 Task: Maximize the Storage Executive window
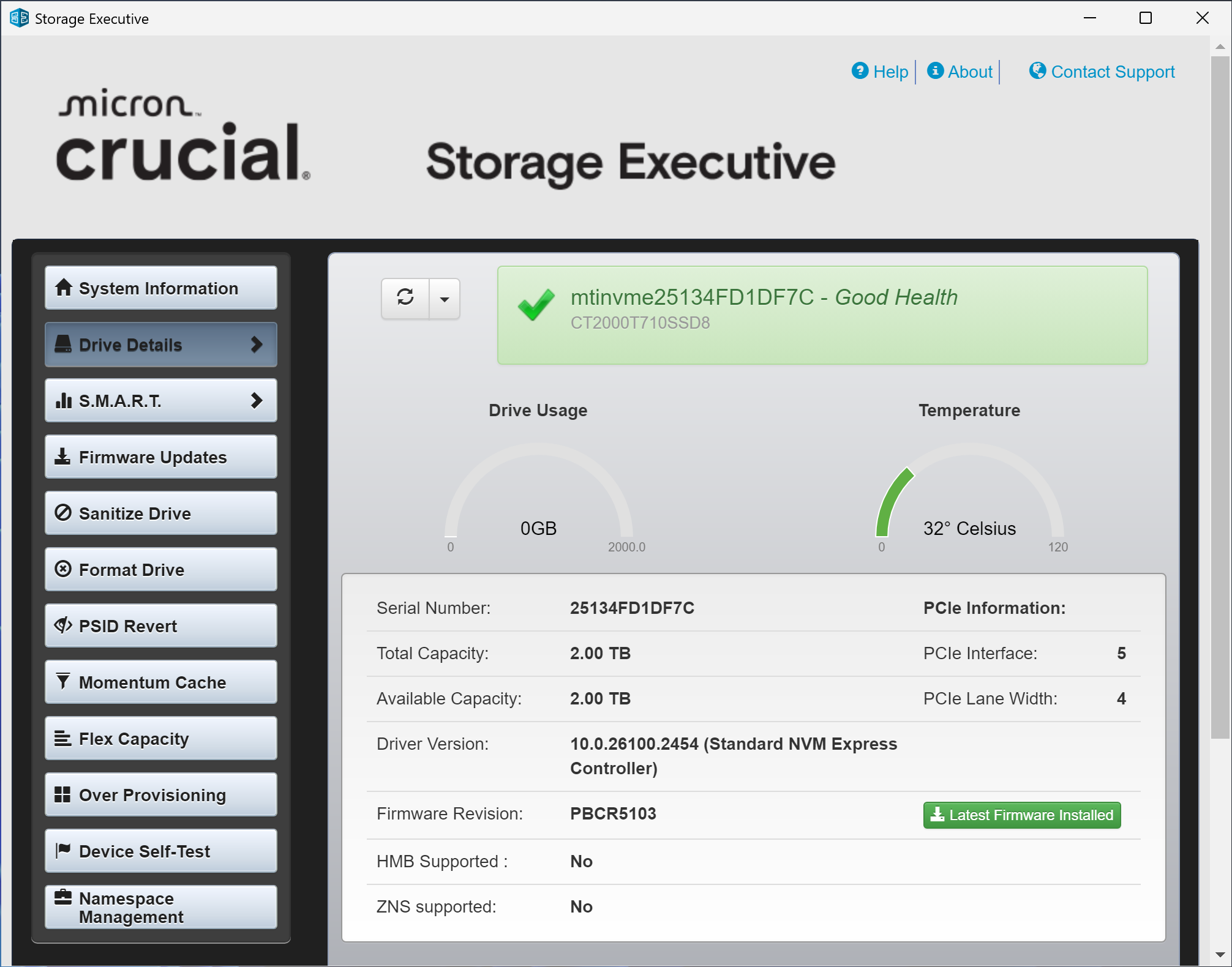pos(1146,18)
